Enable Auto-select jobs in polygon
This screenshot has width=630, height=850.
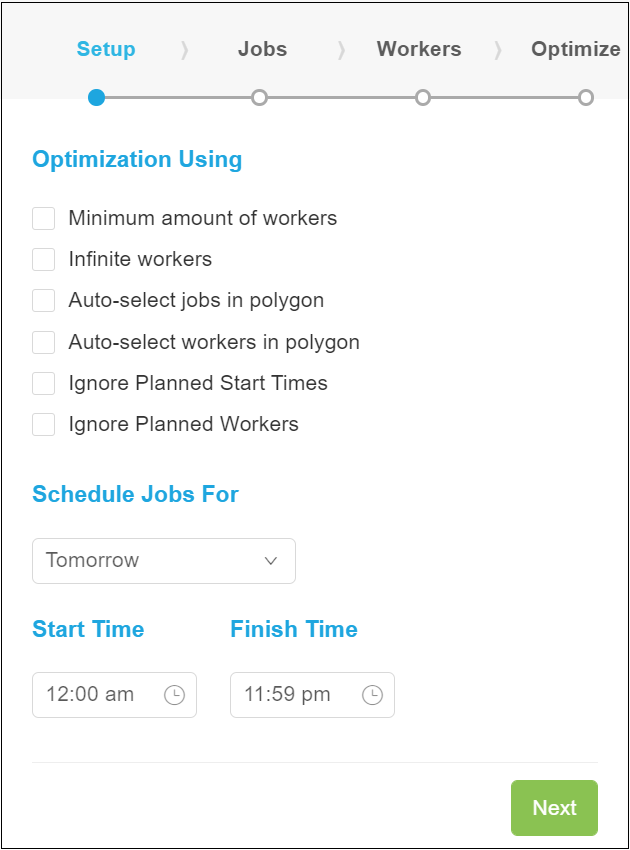pos(43,300)
